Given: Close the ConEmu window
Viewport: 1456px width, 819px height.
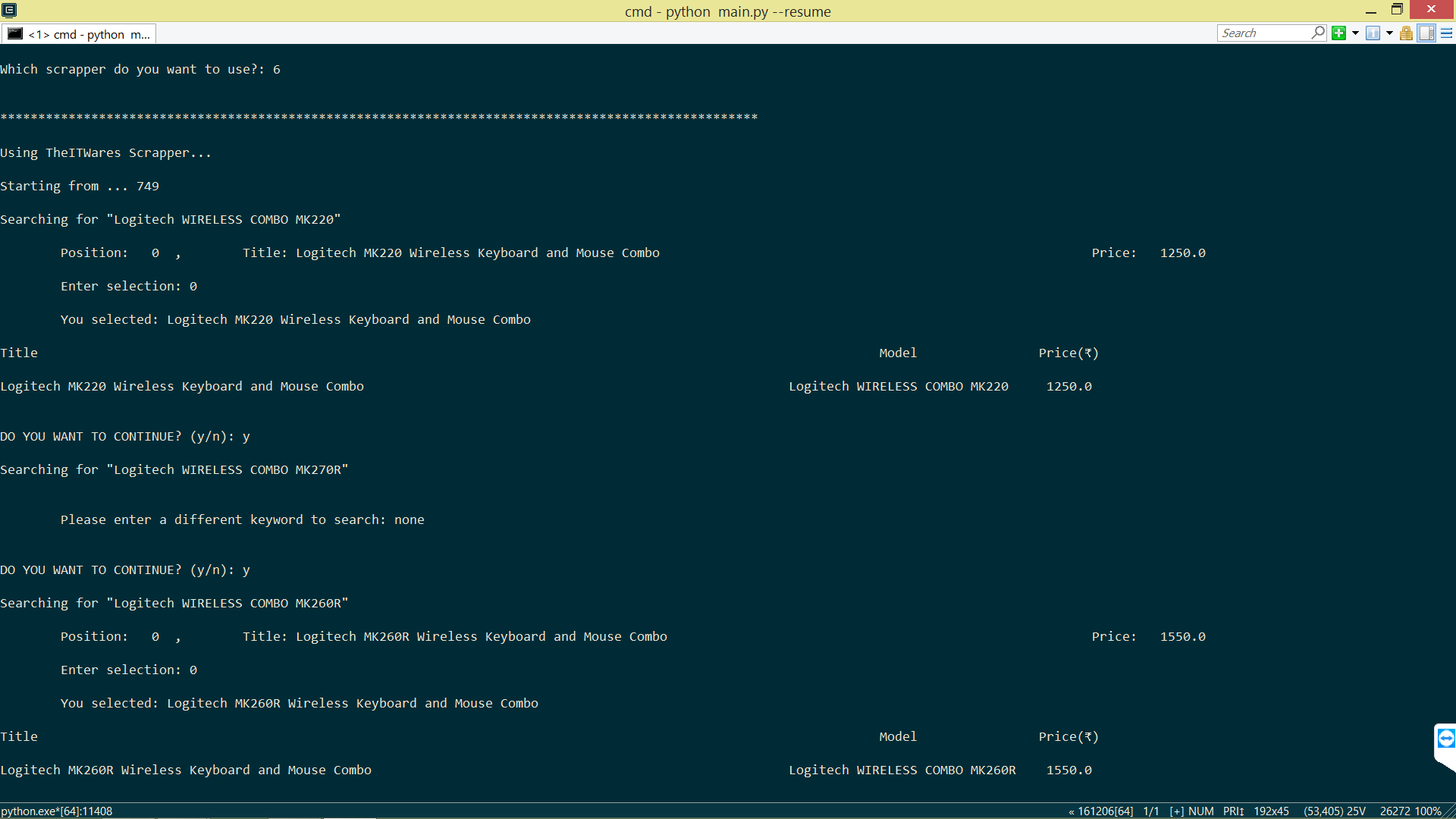Looking at the screenshot, I should tap(1432, 9).
